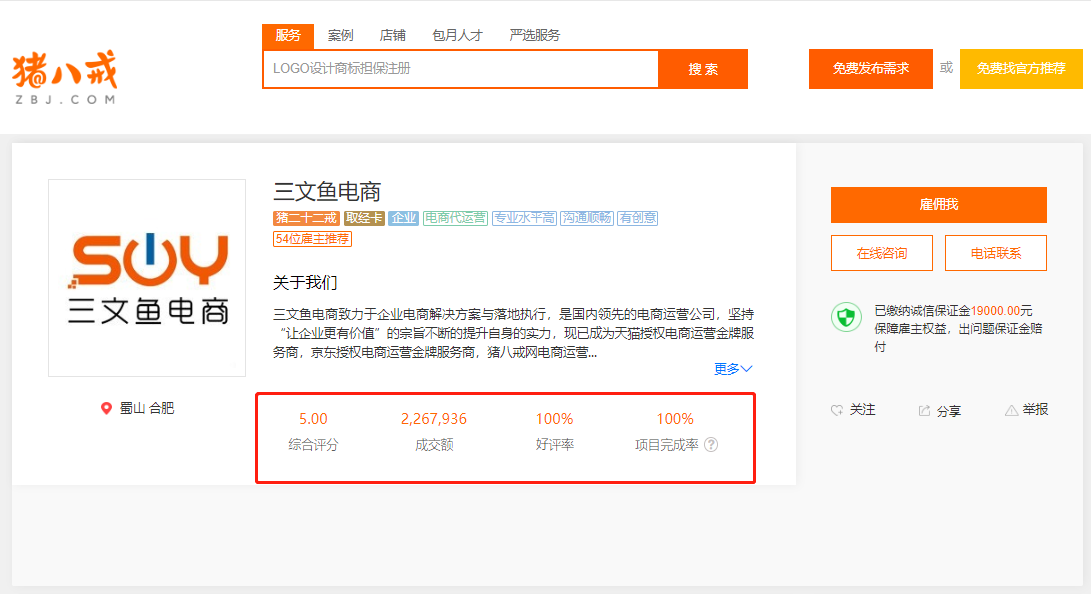Click the red location pin icon
The height and width of the screenshot is (594, 1091).
coord(106,408)
